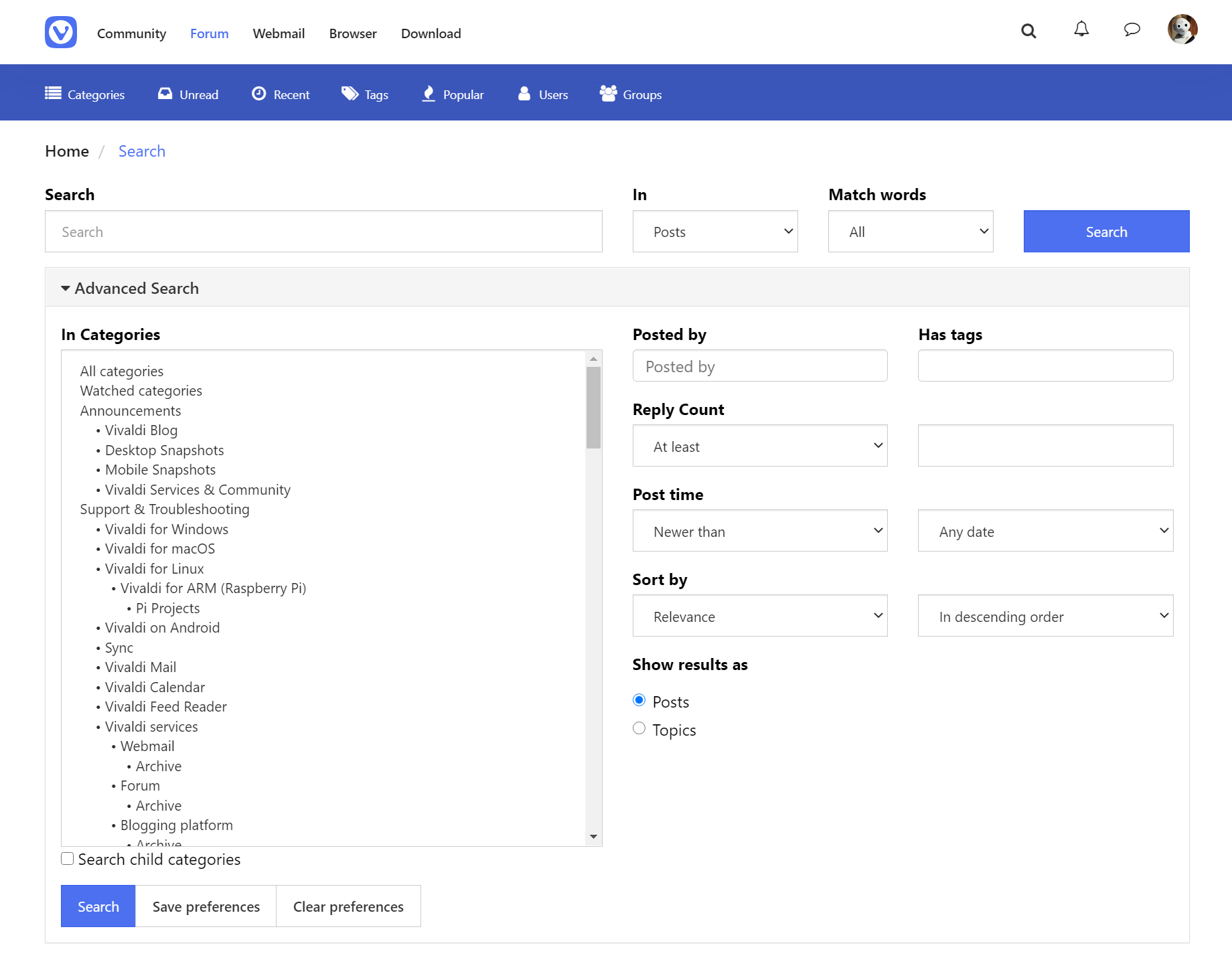The width and height of the screenshot is (1232, 980).
Task: Go to Webmail
Action: 279,33
